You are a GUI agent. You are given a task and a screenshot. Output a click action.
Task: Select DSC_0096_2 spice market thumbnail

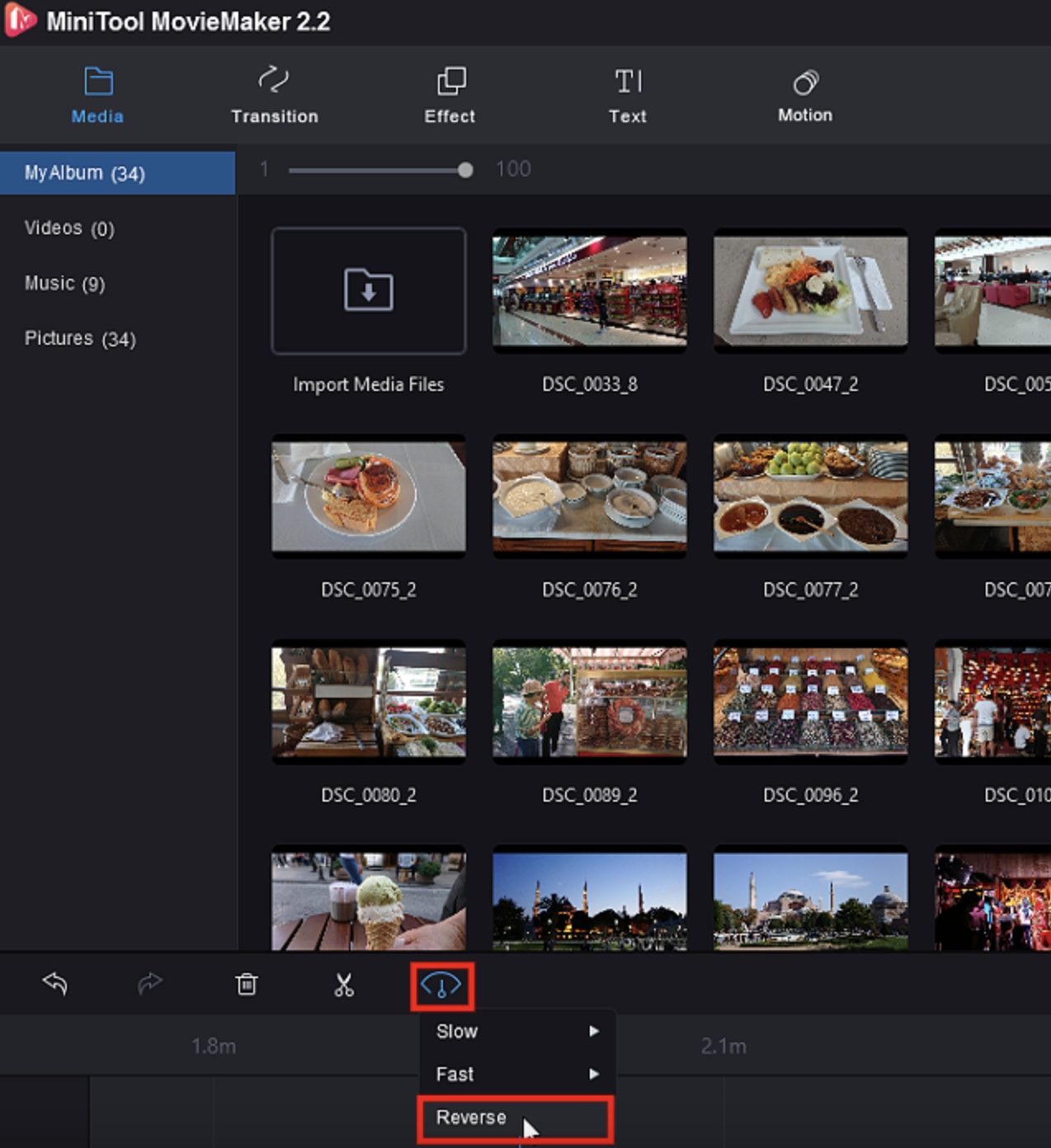tap(811, 702)
